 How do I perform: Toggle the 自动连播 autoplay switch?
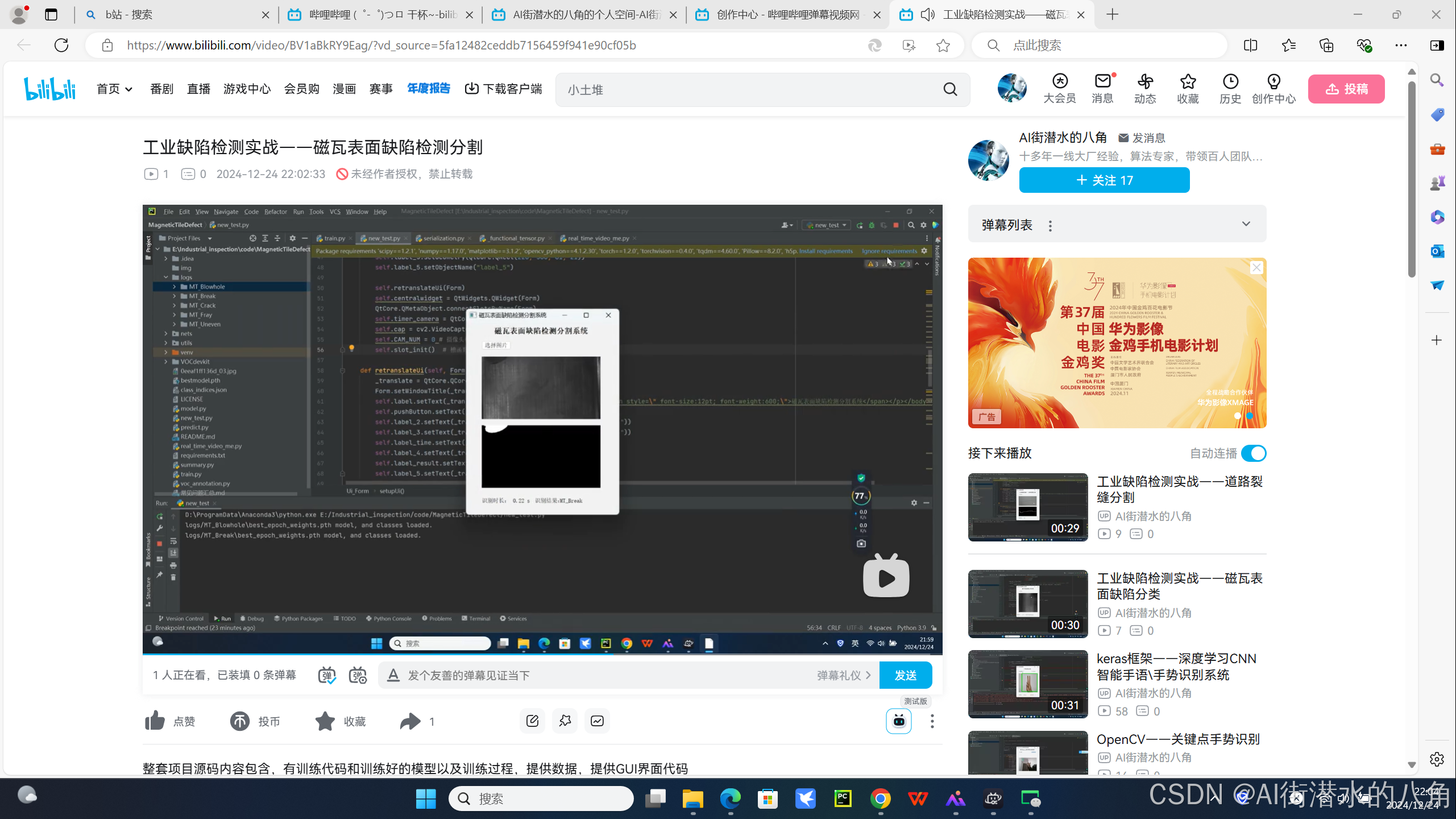(1254, 453)
